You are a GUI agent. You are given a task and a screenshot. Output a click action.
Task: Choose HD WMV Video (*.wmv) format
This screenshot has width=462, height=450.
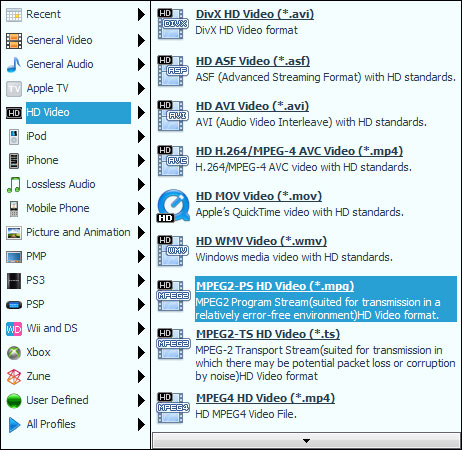[x=261, y=241]
